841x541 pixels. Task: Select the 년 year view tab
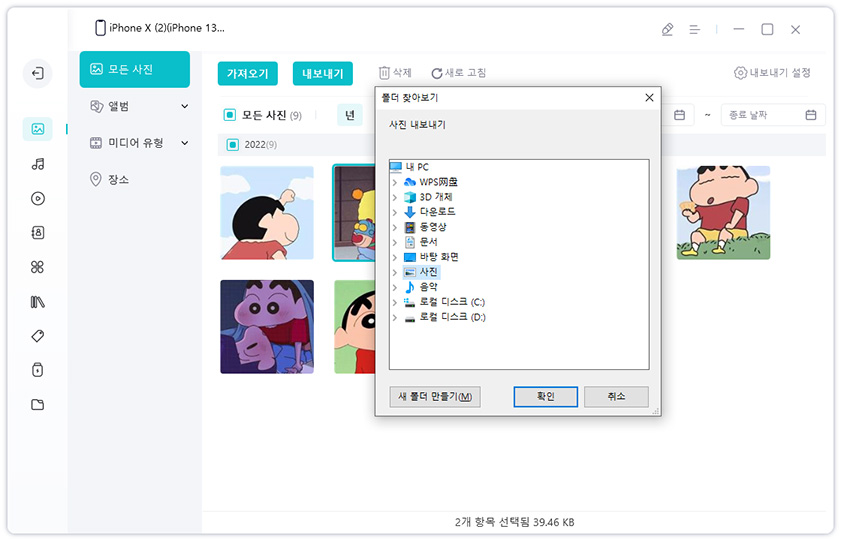(350, 115)
